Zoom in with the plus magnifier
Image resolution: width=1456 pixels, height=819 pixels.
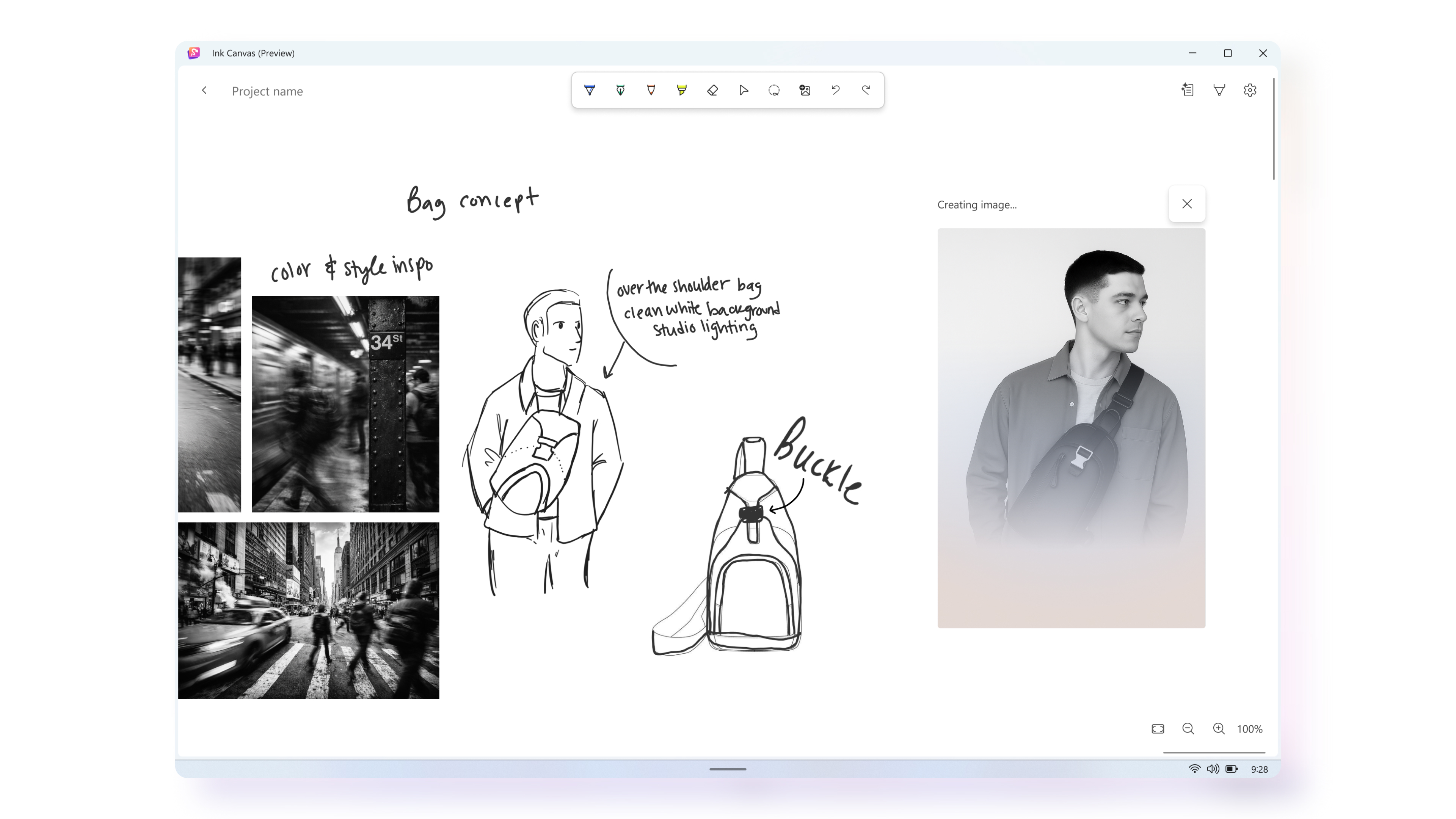1219,728
